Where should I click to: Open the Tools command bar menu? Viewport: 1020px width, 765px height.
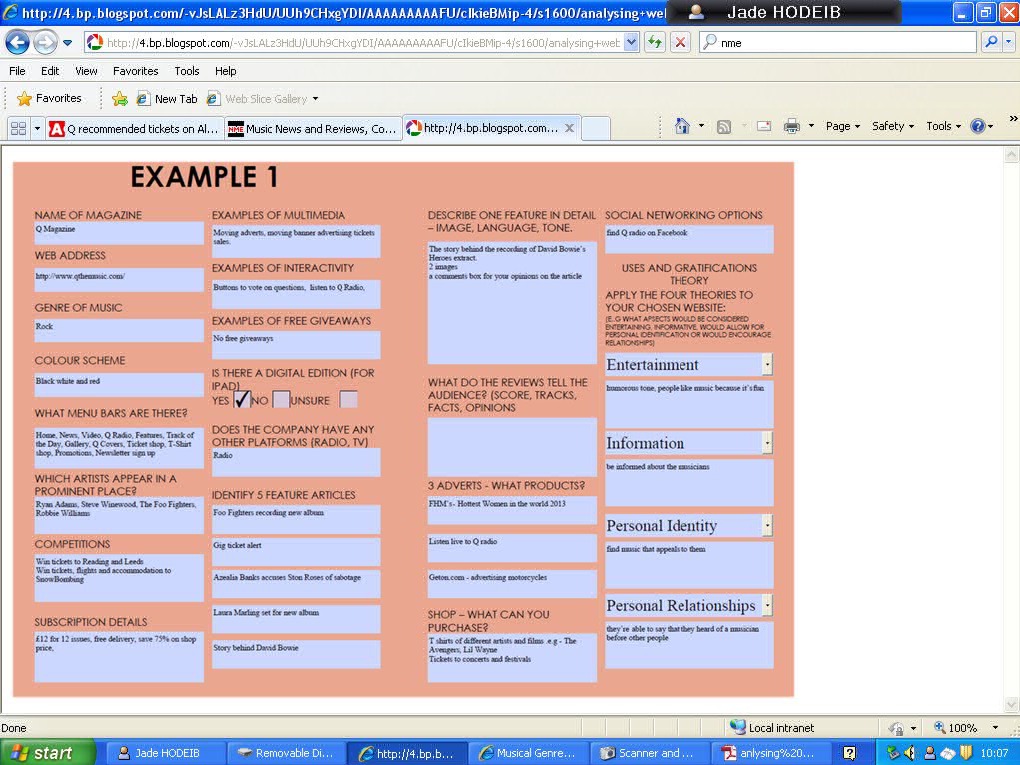coord(943,126)
